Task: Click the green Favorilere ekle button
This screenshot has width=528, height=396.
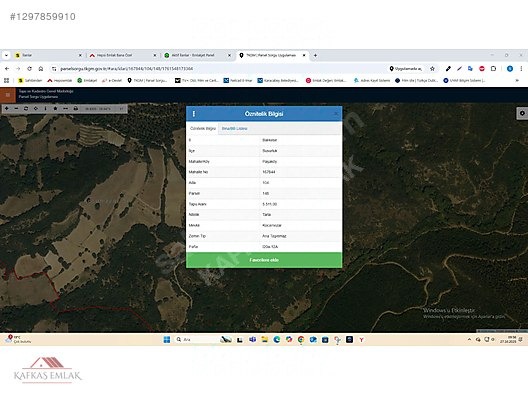Action: [264, 260]
